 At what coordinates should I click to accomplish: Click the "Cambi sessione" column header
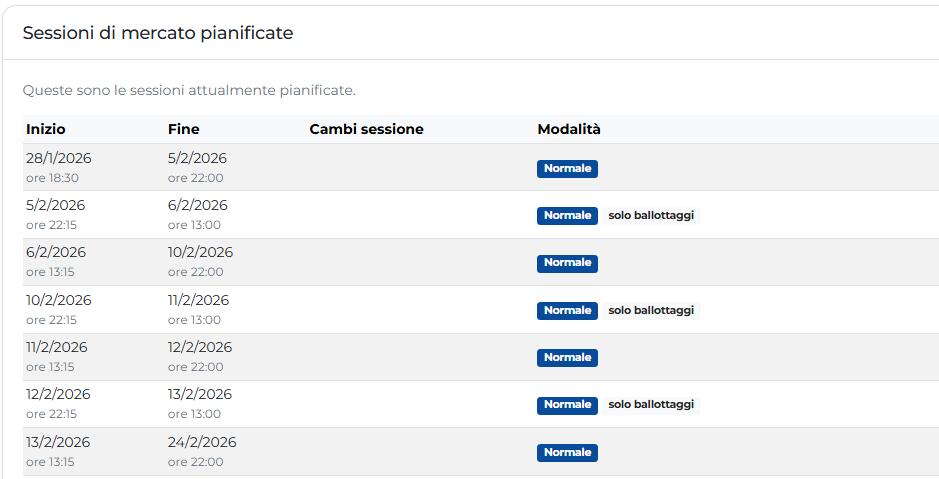pyautogui.click(x=366, y=129)
